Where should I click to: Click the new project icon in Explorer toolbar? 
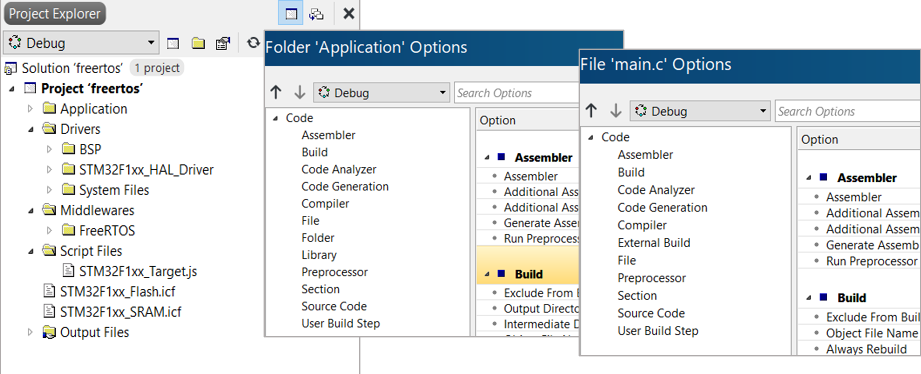pyautogui.click(x=173, y=43)
